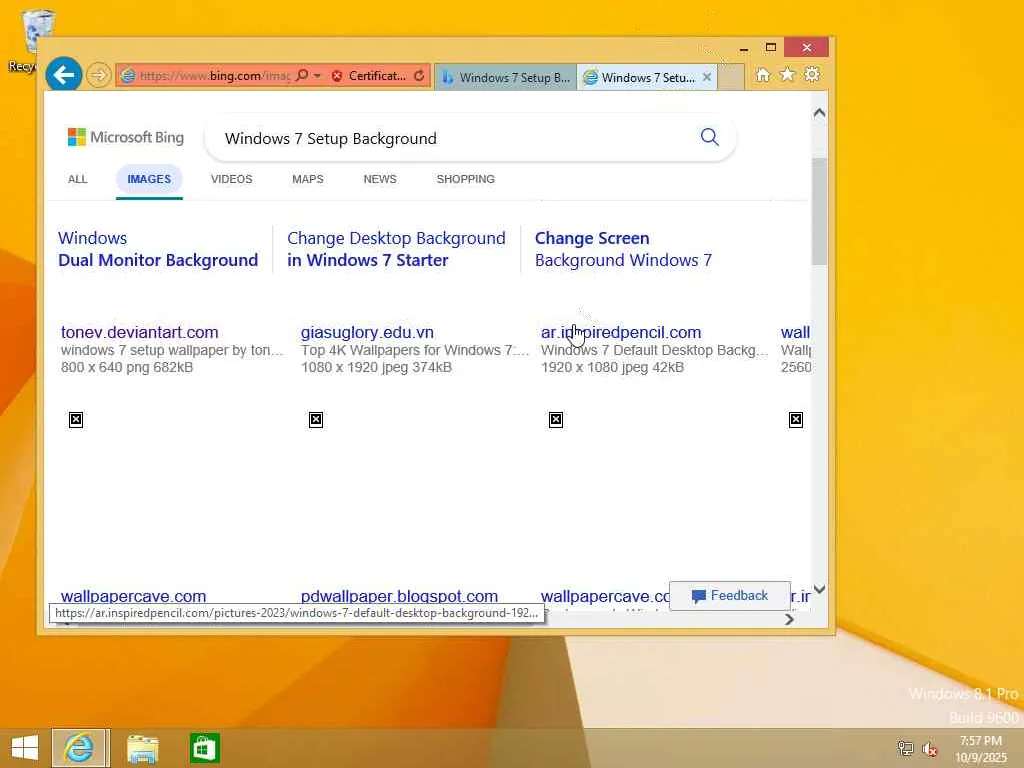This screenshot has width=1024, height=768.
Task: Open giasuglory.edu.vn result link
Action: click(x=367, y=332)
